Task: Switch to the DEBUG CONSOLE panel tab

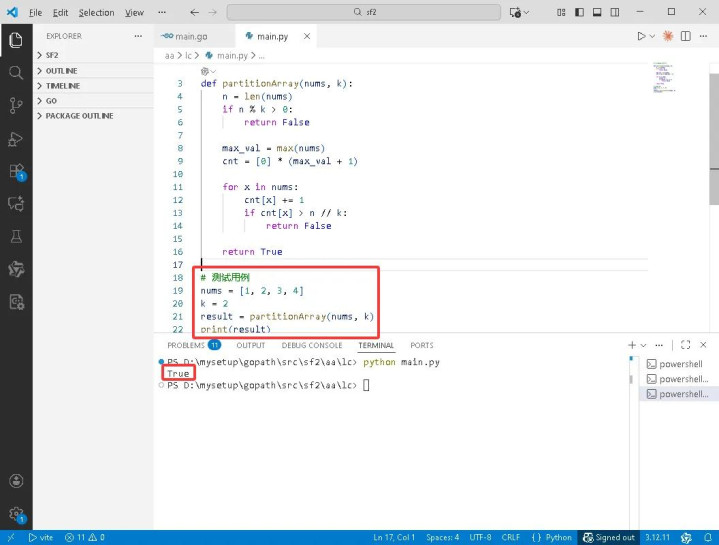Action: [305, 345]
